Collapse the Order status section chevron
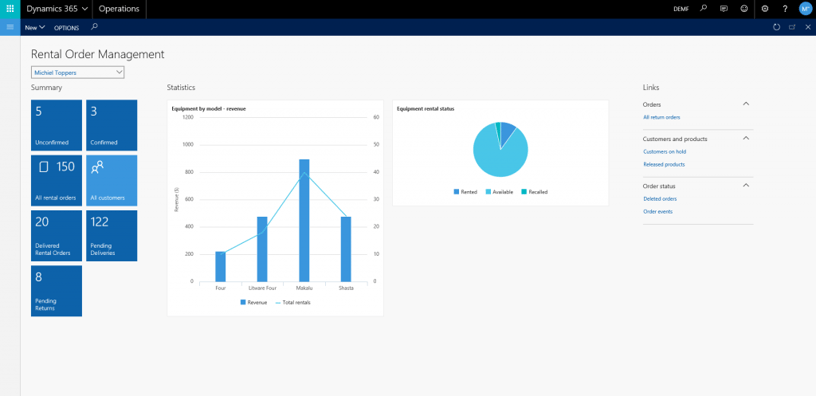The height and width of the screenshot is (396, 816). click(x=746, y=185)
